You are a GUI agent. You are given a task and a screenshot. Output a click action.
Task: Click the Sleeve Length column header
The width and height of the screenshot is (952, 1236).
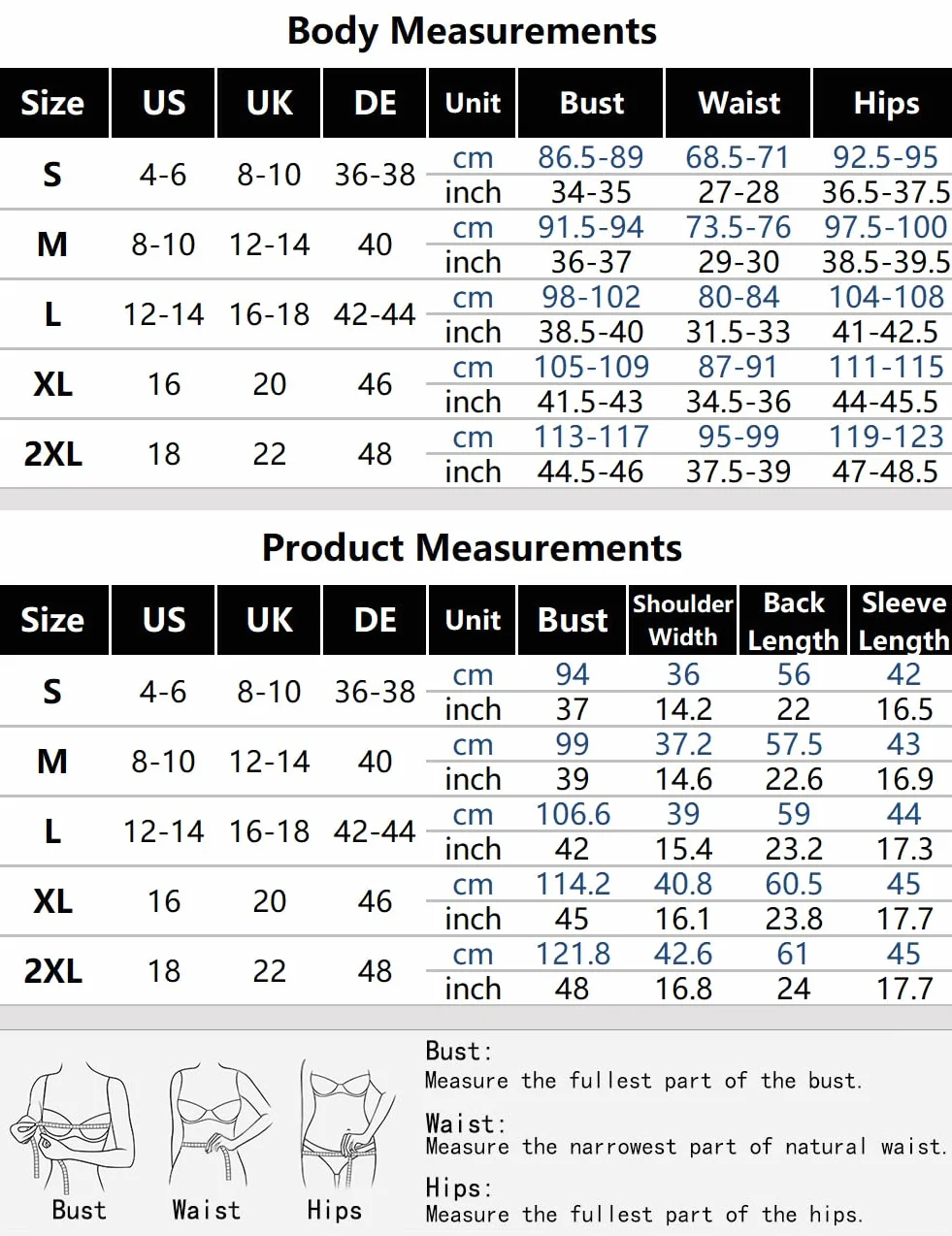[x=903, y=620]
